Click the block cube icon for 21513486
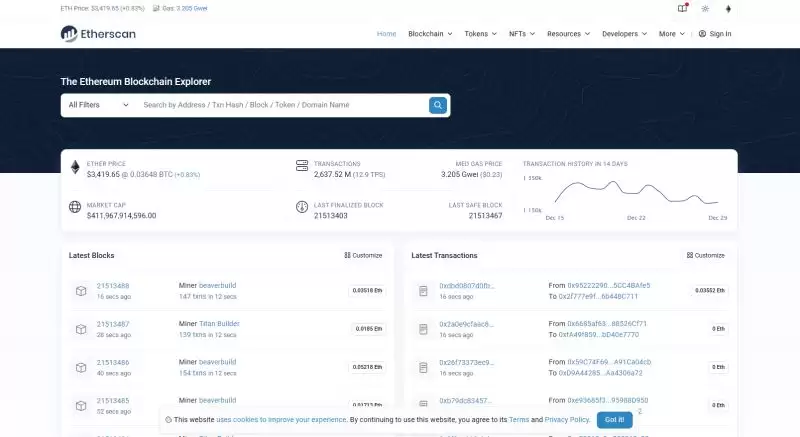800x437 pixels. (x=80, y=367)
